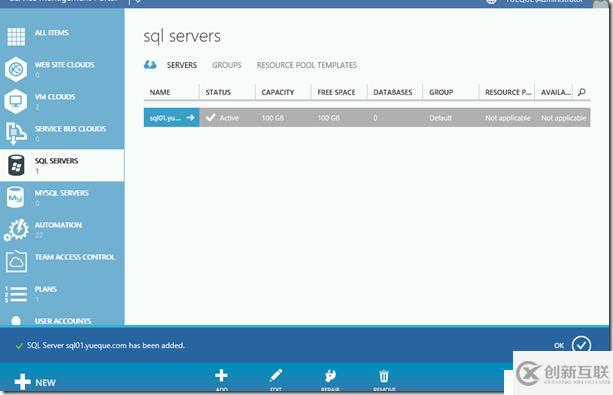The width and height of the screenshot is (613, 395).
Task: Open MySQL Servers in sidebar
Action: click(x=62, y=193)
